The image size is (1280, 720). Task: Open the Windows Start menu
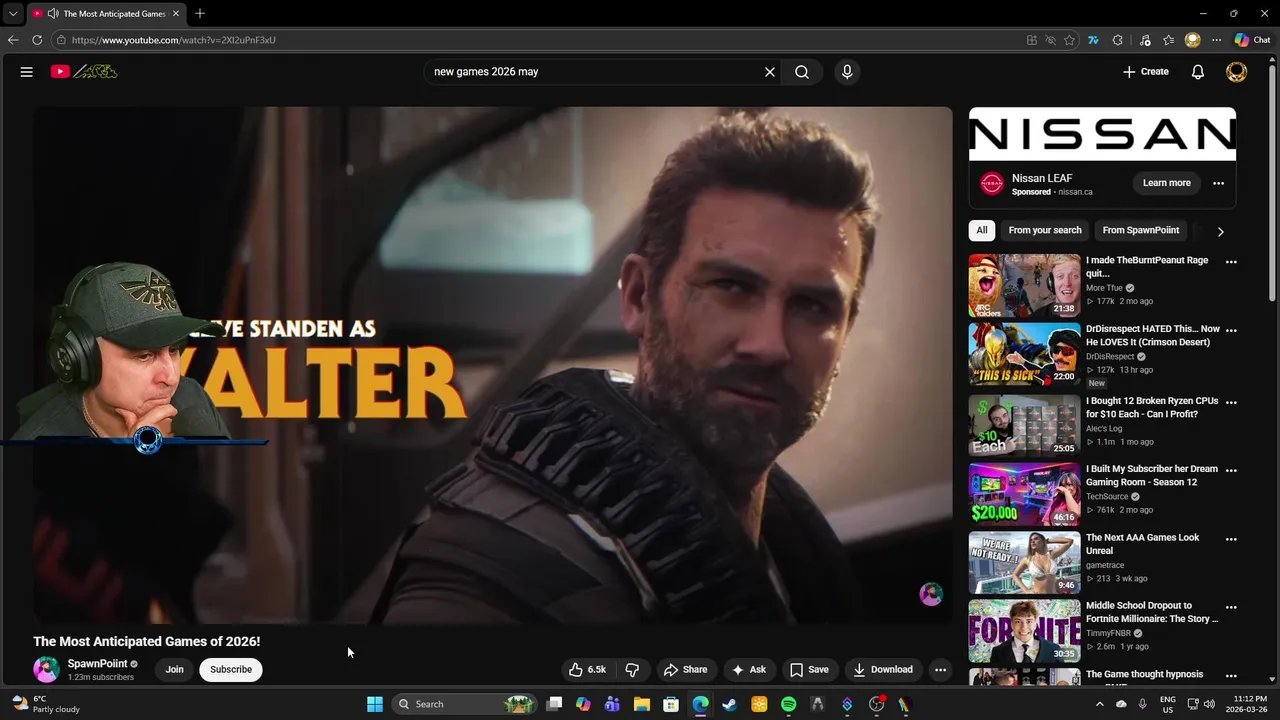point(375,704)
